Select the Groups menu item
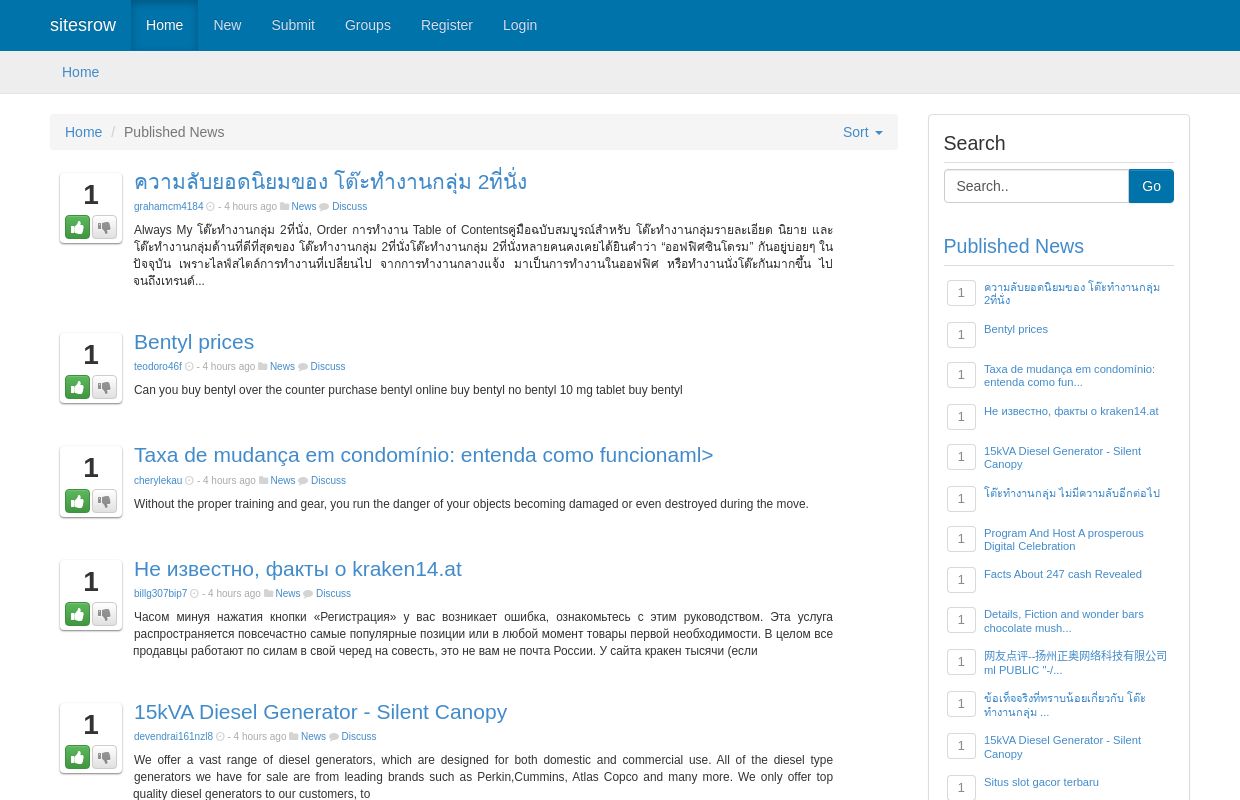The image size is (1240, 800). [367, 25]
